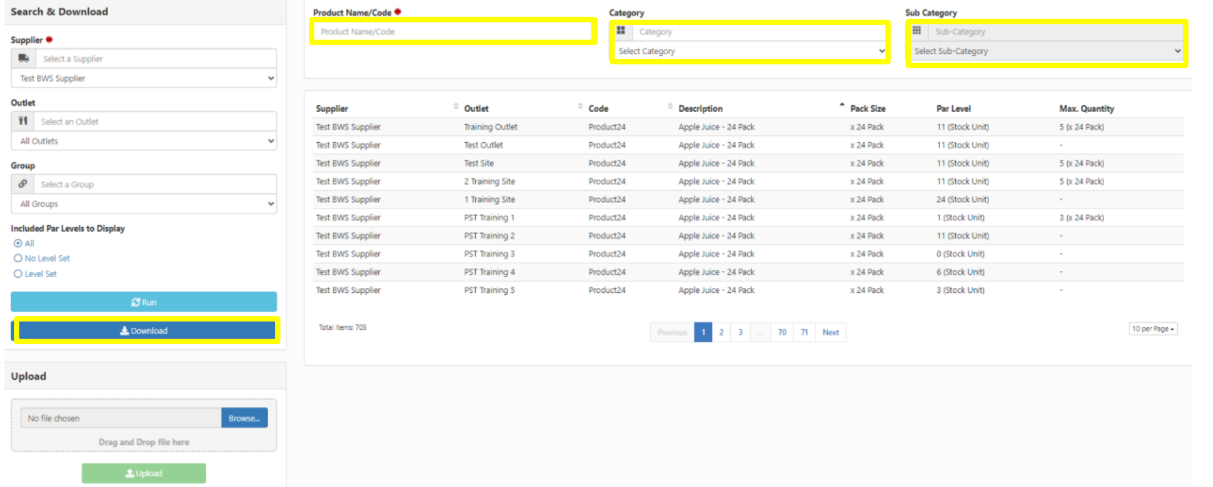Click the cutlery icon beside Outlet search
This screenshot has height=487, width=1213.
pos(23,122)
